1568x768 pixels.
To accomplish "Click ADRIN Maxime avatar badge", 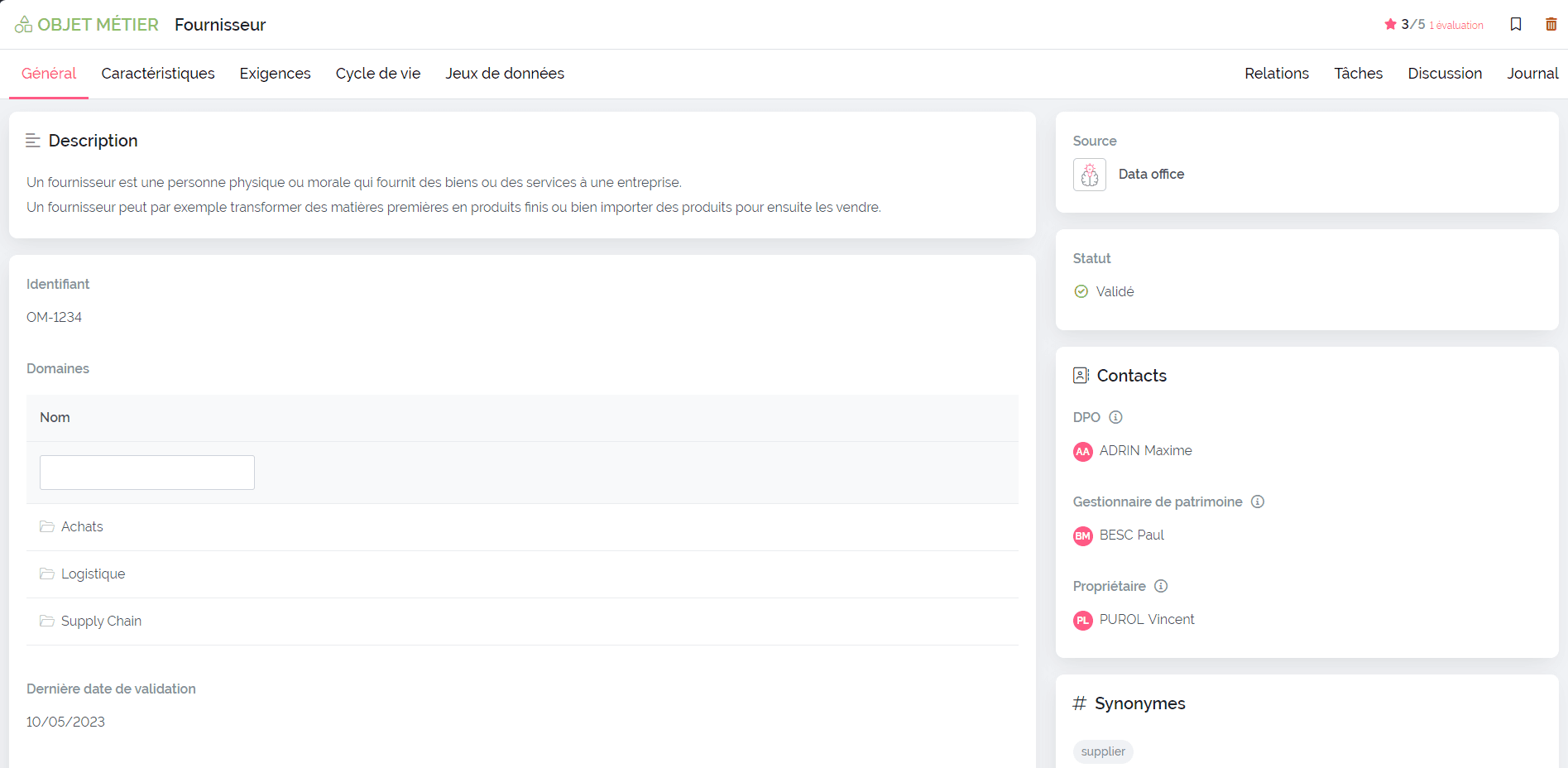I will coord(1082,451).
